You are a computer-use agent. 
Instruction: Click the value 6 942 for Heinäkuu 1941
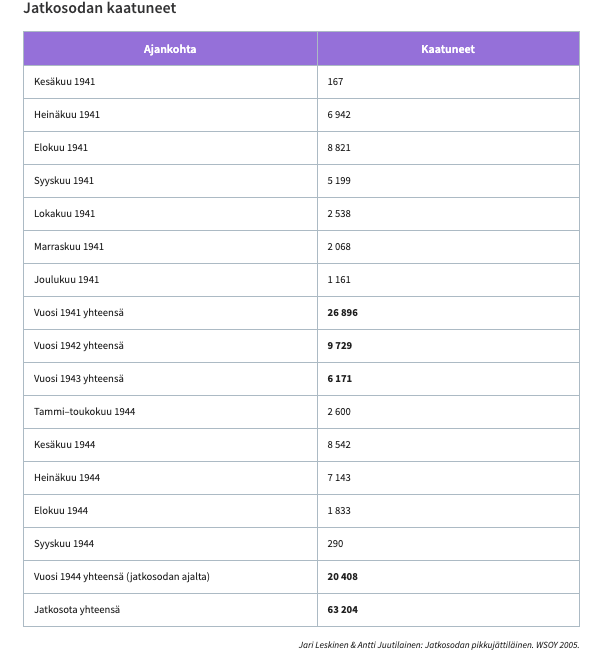339,115
